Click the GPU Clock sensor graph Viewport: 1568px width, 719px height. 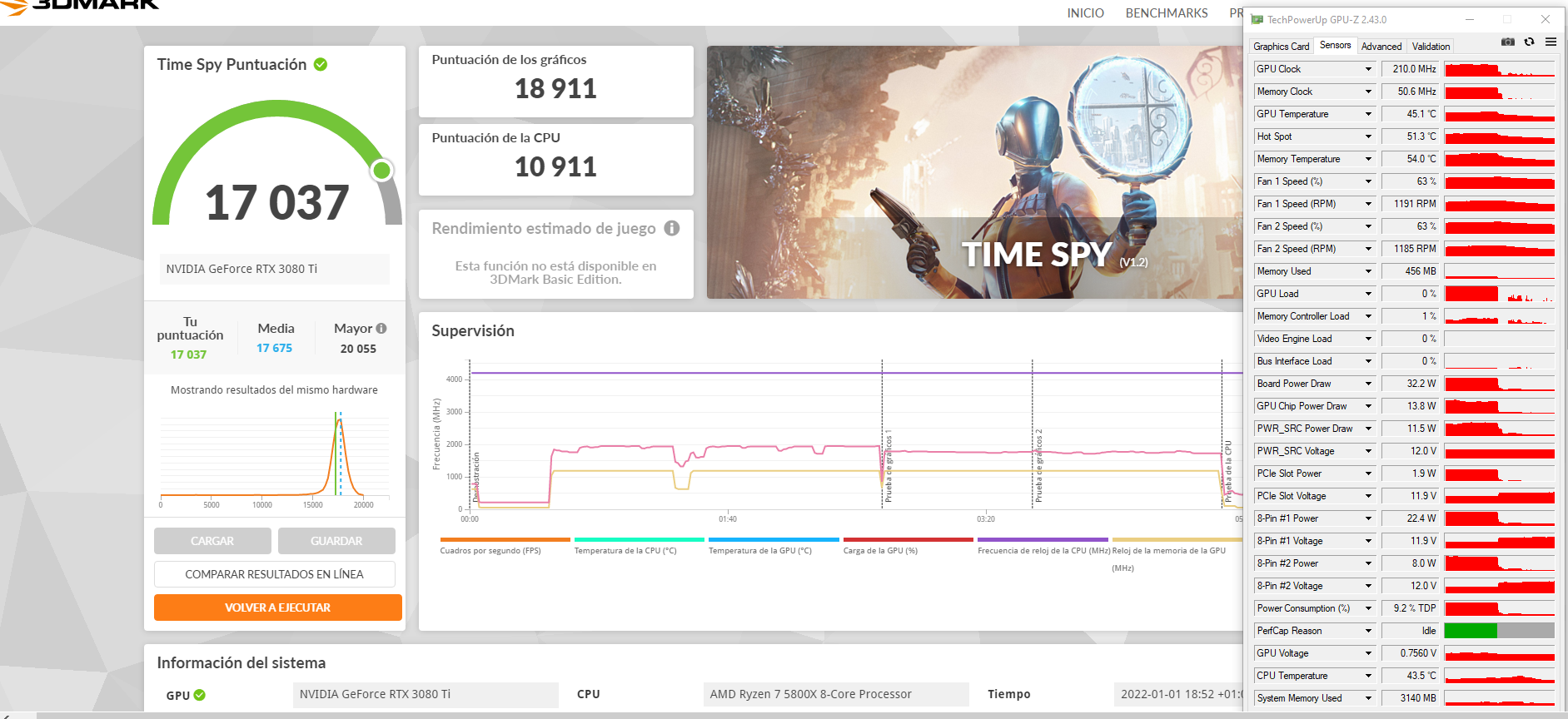1500,69
